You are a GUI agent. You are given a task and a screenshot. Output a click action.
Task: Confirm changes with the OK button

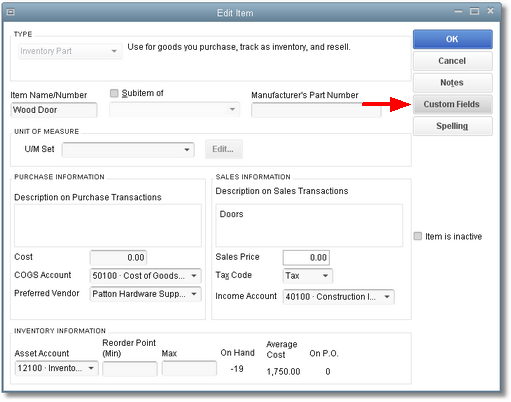[x=453, y=39]
